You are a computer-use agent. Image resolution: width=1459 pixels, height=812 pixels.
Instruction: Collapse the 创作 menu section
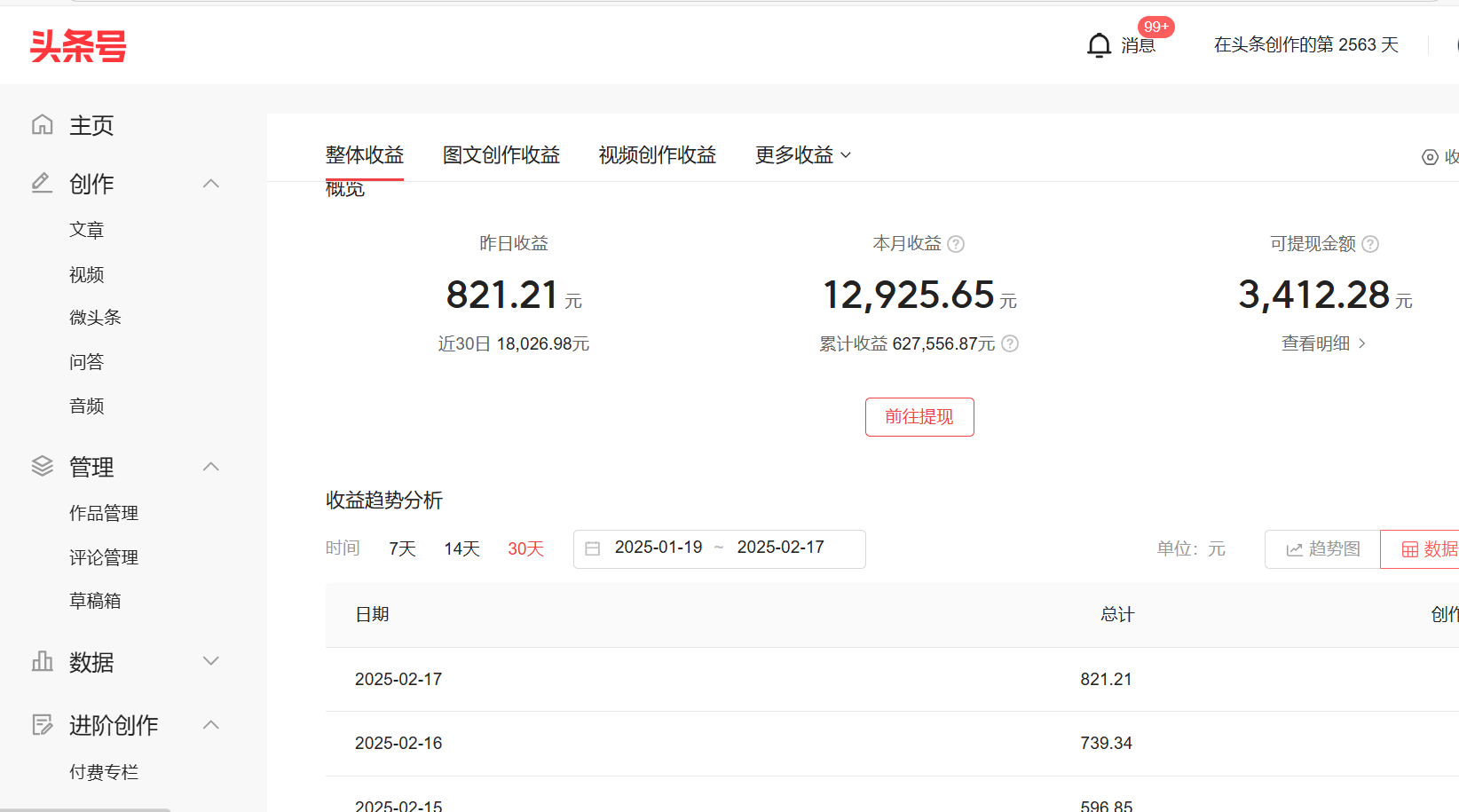pyautogui.click(x=211, y=184)
